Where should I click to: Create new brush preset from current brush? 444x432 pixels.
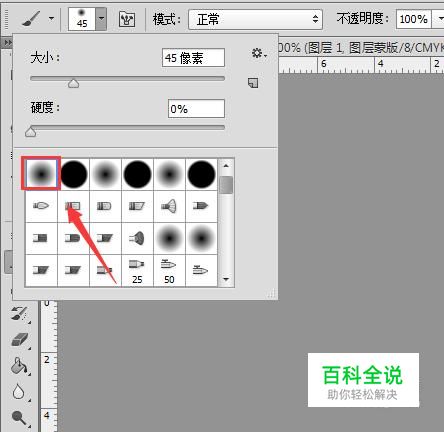tap(253, 83)
